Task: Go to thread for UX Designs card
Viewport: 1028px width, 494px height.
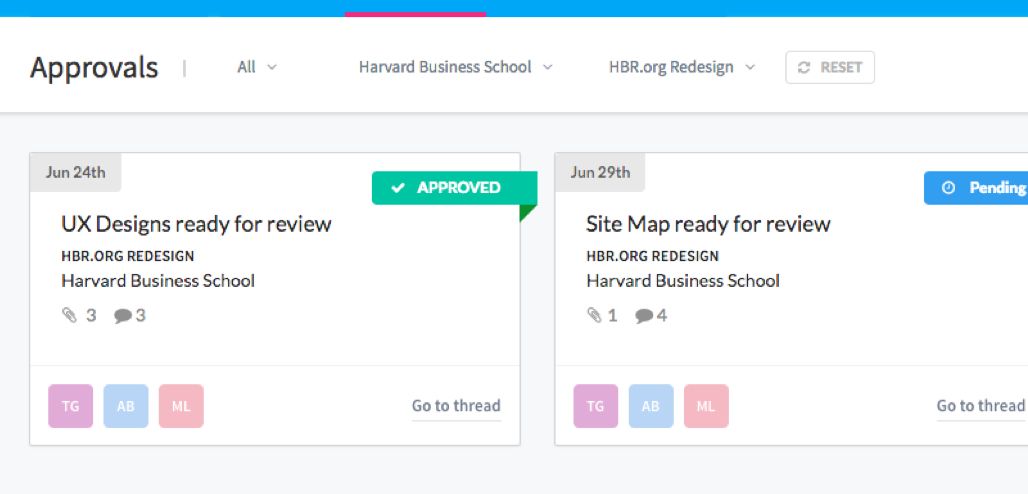Action: 456,406
